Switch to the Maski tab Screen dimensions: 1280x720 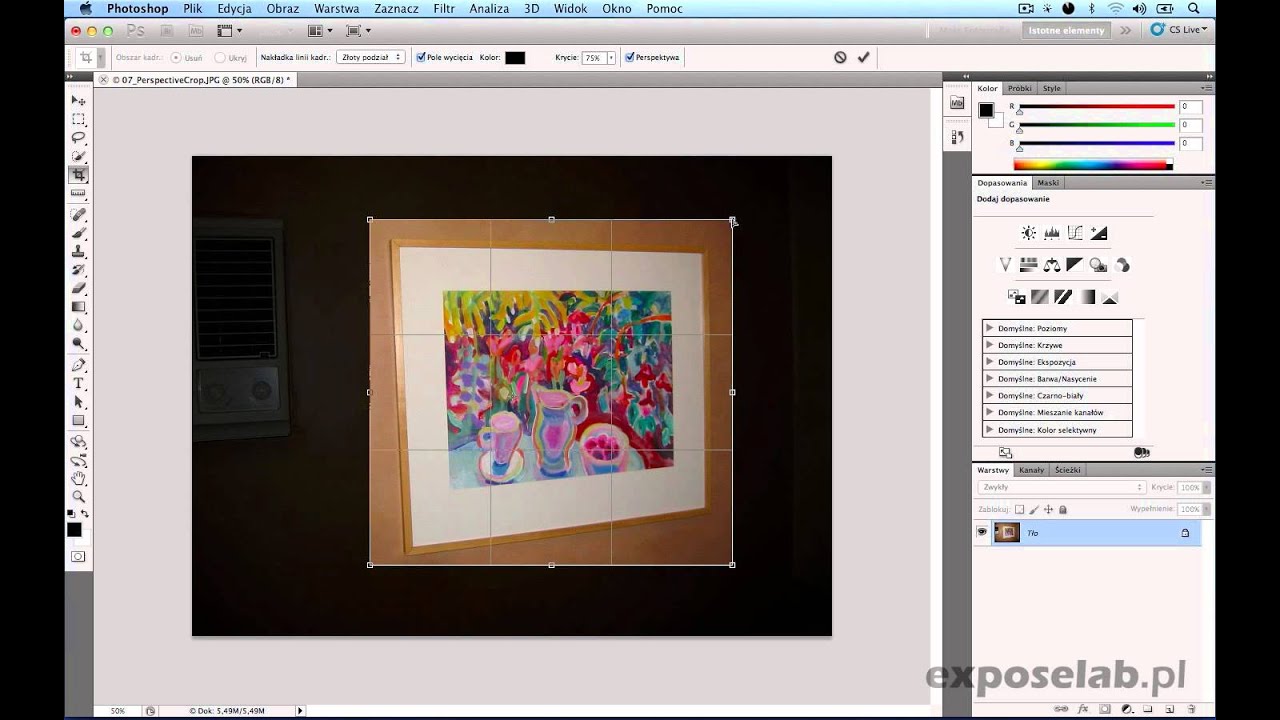point(1048,183)
